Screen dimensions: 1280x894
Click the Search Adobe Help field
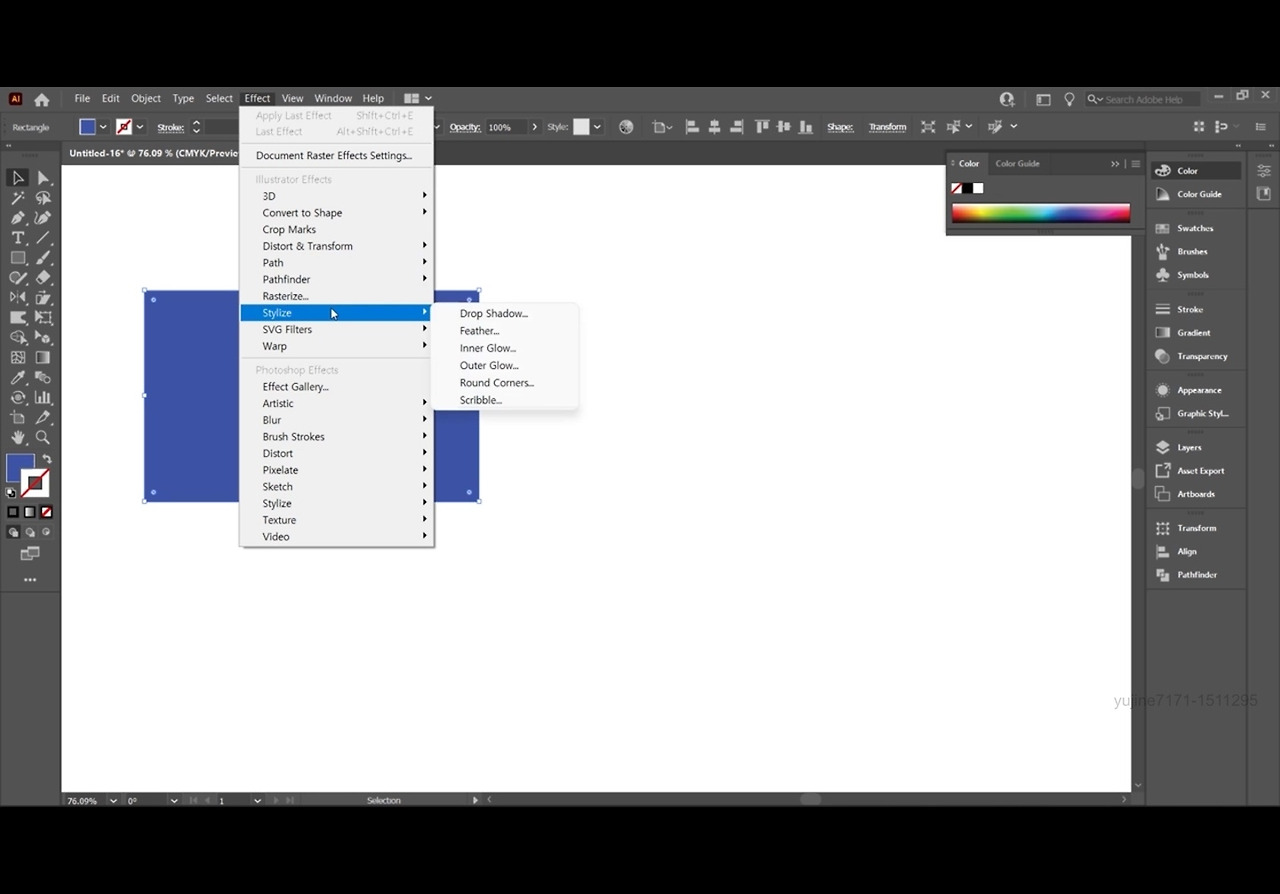[x=1145, y=99]
